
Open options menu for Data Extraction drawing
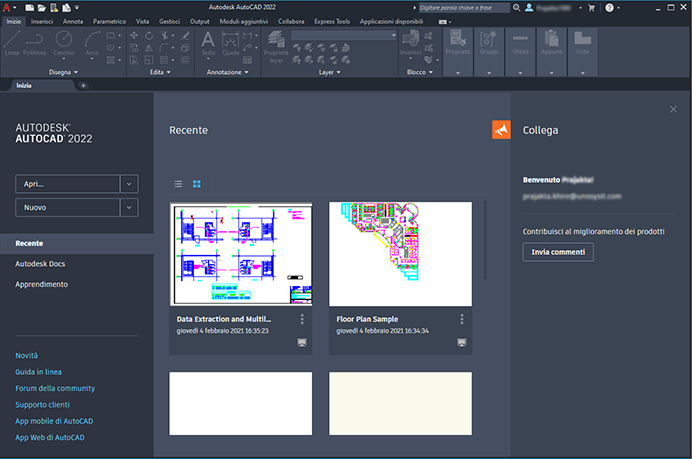(x=302, y=319)
